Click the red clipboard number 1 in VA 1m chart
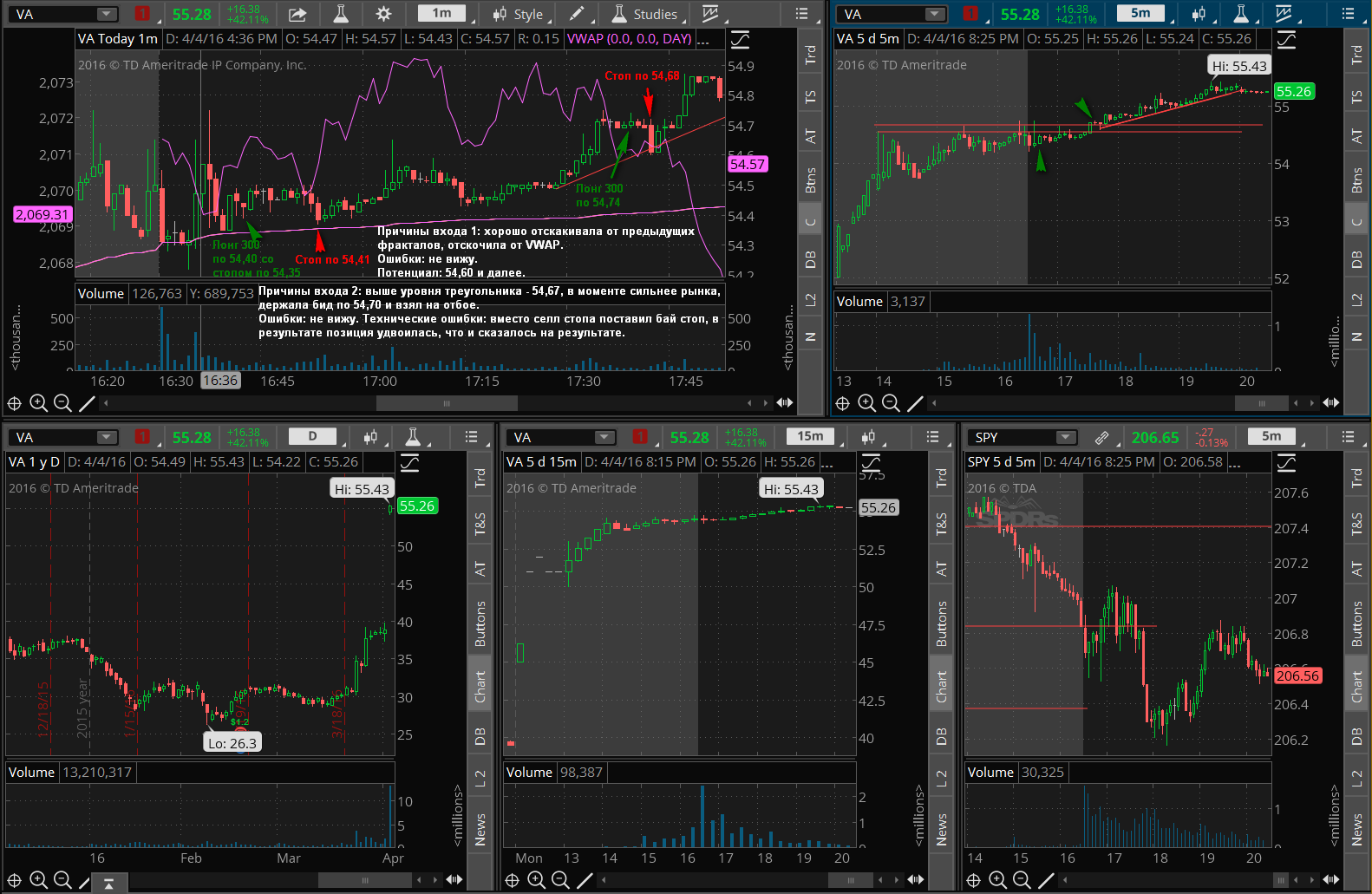Screen dimensions: 1372x894 [x=142, y=14]
